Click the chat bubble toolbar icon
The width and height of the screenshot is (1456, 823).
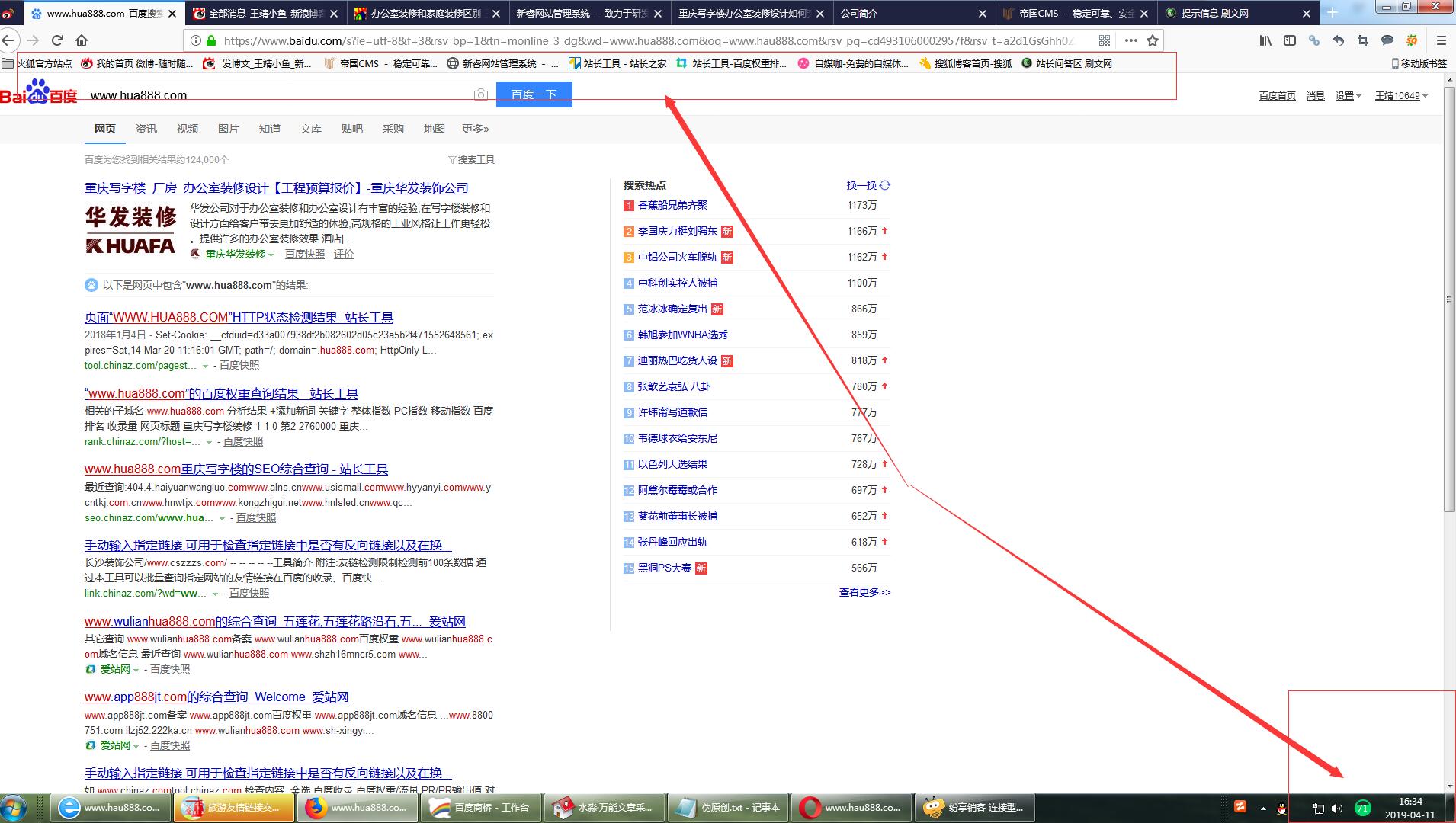1387,40
